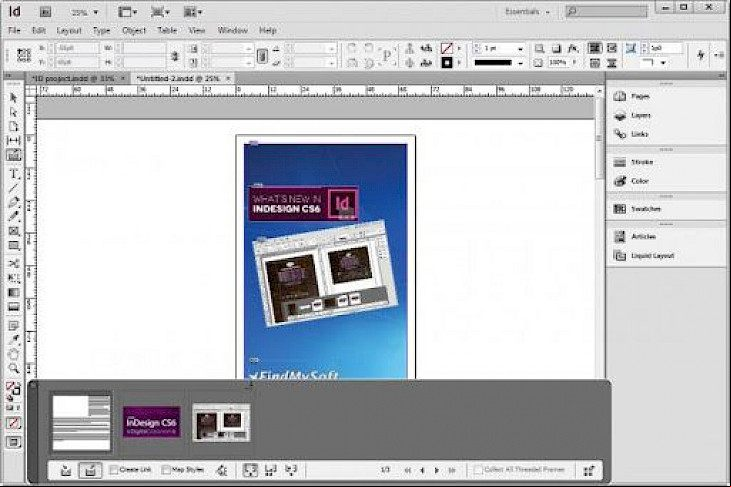Select the Free Transform tool
731x487 pixels.
click(x=14, y=278)
